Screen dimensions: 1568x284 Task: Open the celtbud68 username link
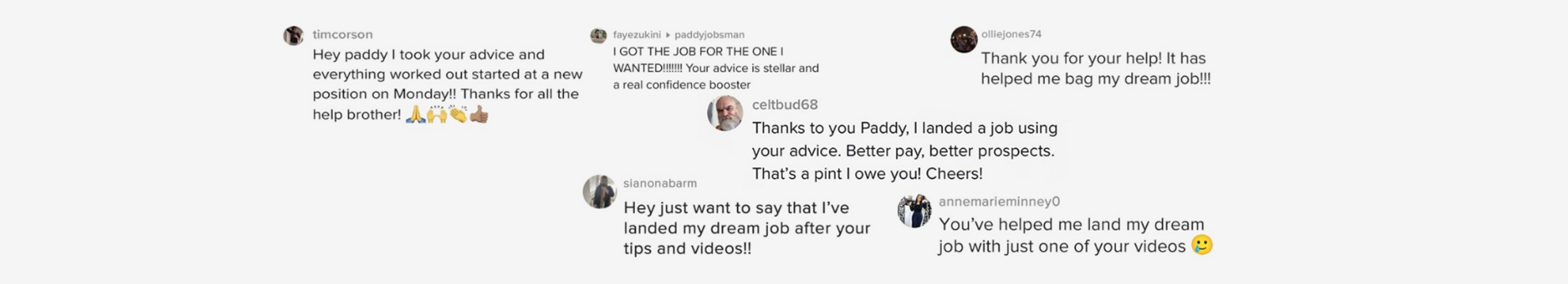(x=785, y=105)
